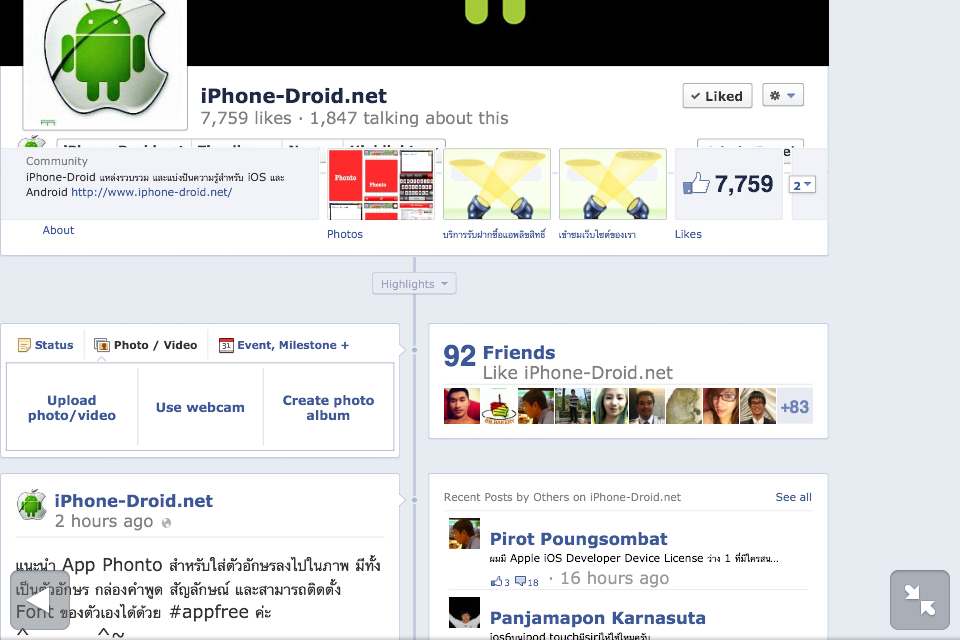Click the iPhone-Droid.net profile picture
Screen dimensions: 960x640
[105, 64]
